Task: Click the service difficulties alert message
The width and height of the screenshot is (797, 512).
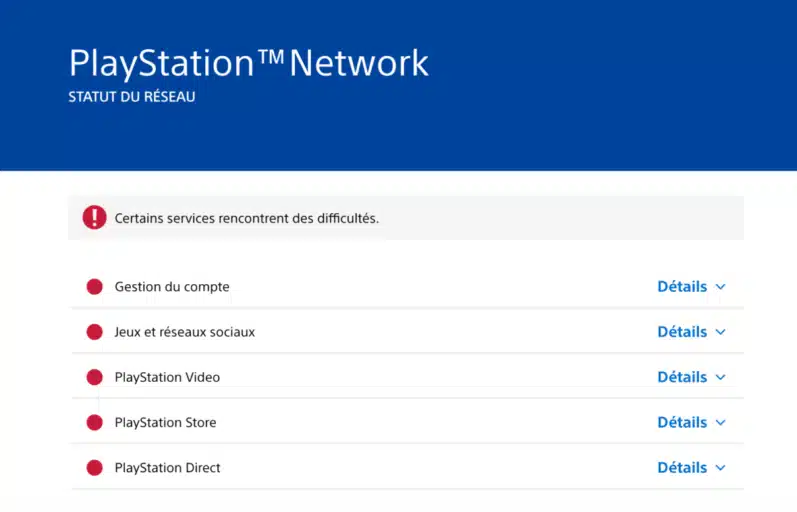Action: point(247,218)
